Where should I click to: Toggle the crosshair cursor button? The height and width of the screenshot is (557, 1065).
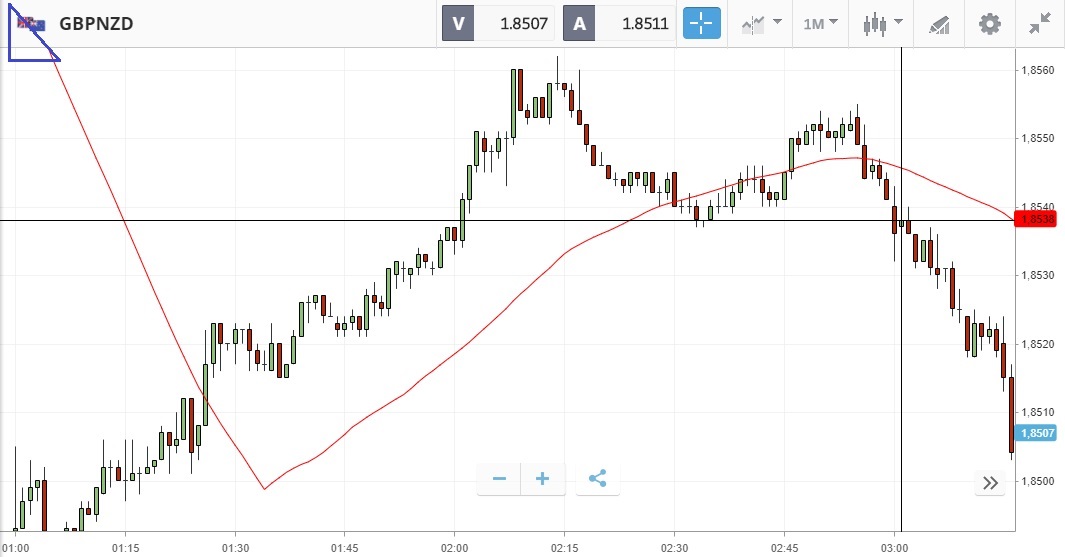click(702, 23)
